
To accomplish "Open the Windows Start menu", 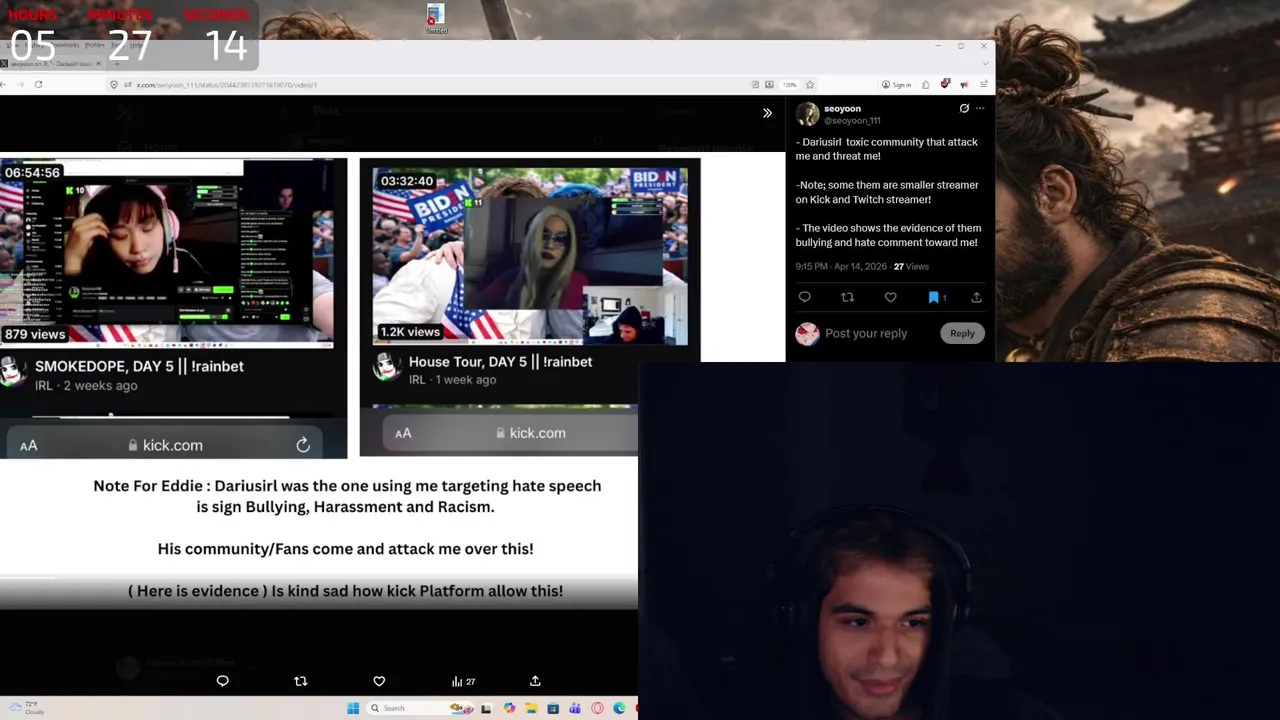I will click(353, 708).
